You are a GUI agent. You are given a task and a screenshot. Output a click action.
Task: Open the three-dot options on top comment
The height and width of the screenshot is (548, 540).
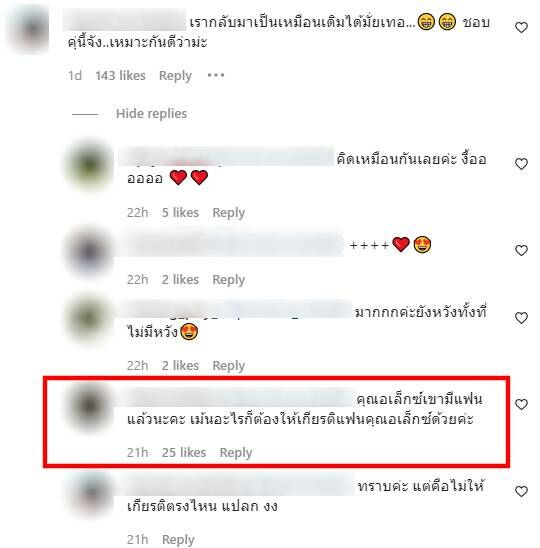[216, 75]
